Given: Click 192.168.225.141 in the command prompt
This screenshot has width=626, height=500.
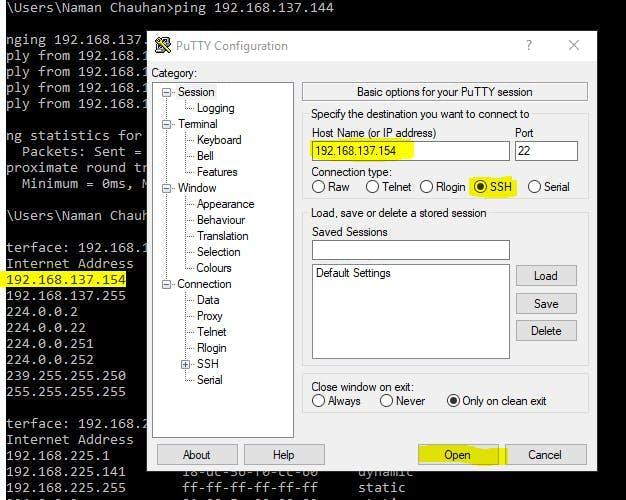Looking at the screenshot, I should pos(66,471).
